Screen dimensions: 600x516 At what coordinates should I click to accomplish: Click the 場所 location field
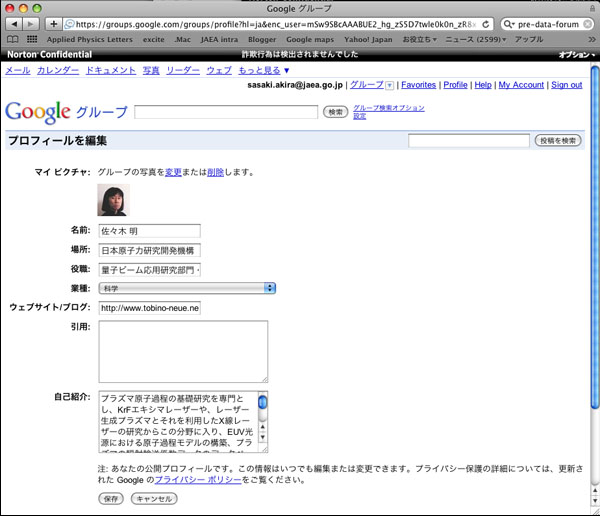pos(149,250)
